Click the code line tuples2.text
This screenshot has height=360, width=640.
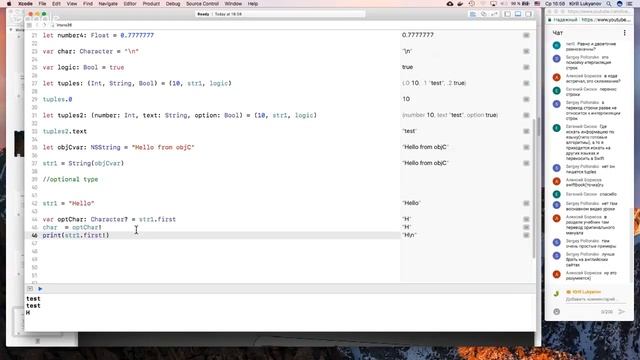tap(64, 131)
